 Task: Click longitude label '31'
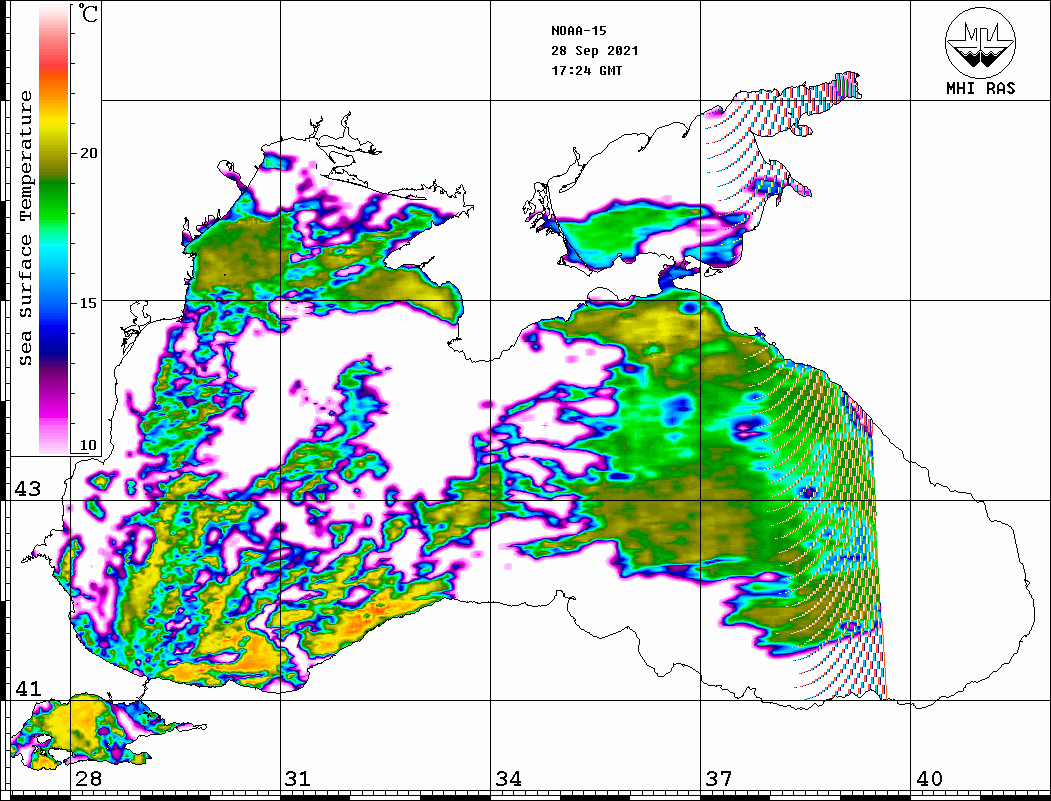coord(298,778)
